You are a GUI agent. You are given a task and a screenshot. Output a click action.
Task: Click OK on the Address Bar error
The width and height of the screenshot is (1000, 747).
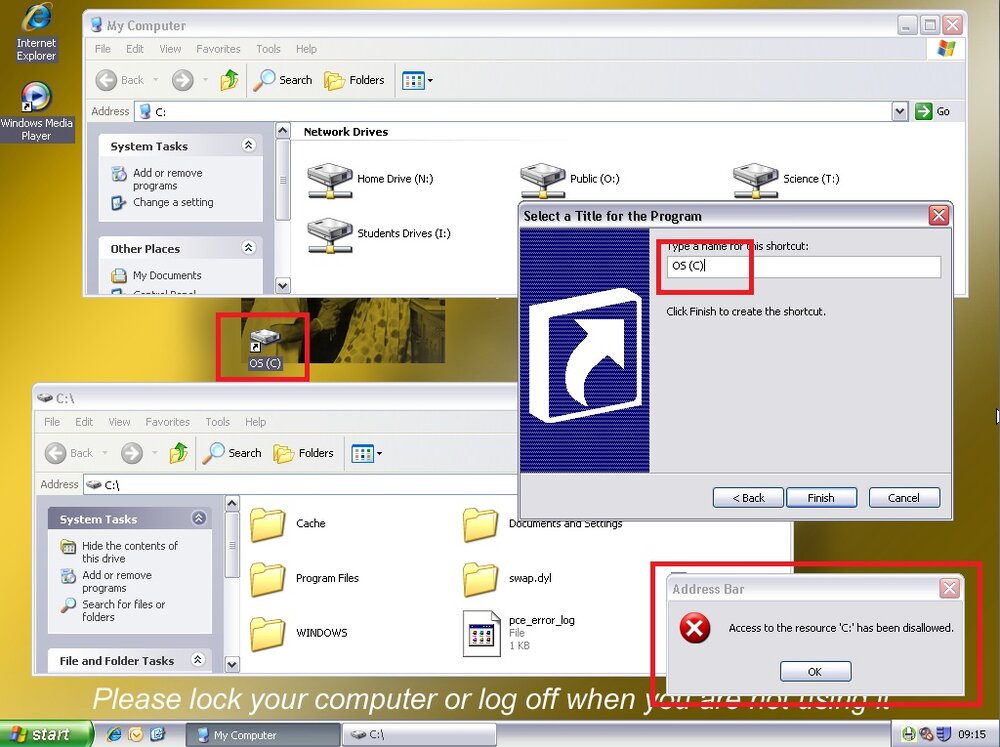point(815,672)
